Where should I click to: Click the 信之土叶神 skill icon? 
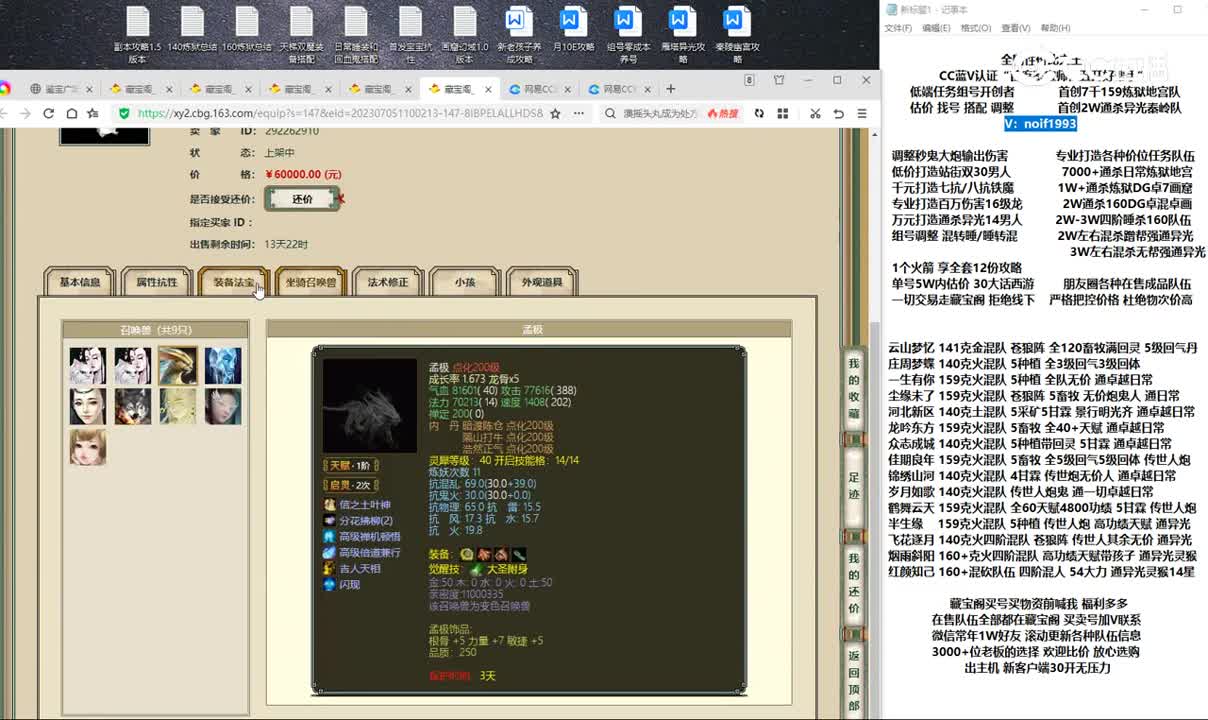point(330,505)
